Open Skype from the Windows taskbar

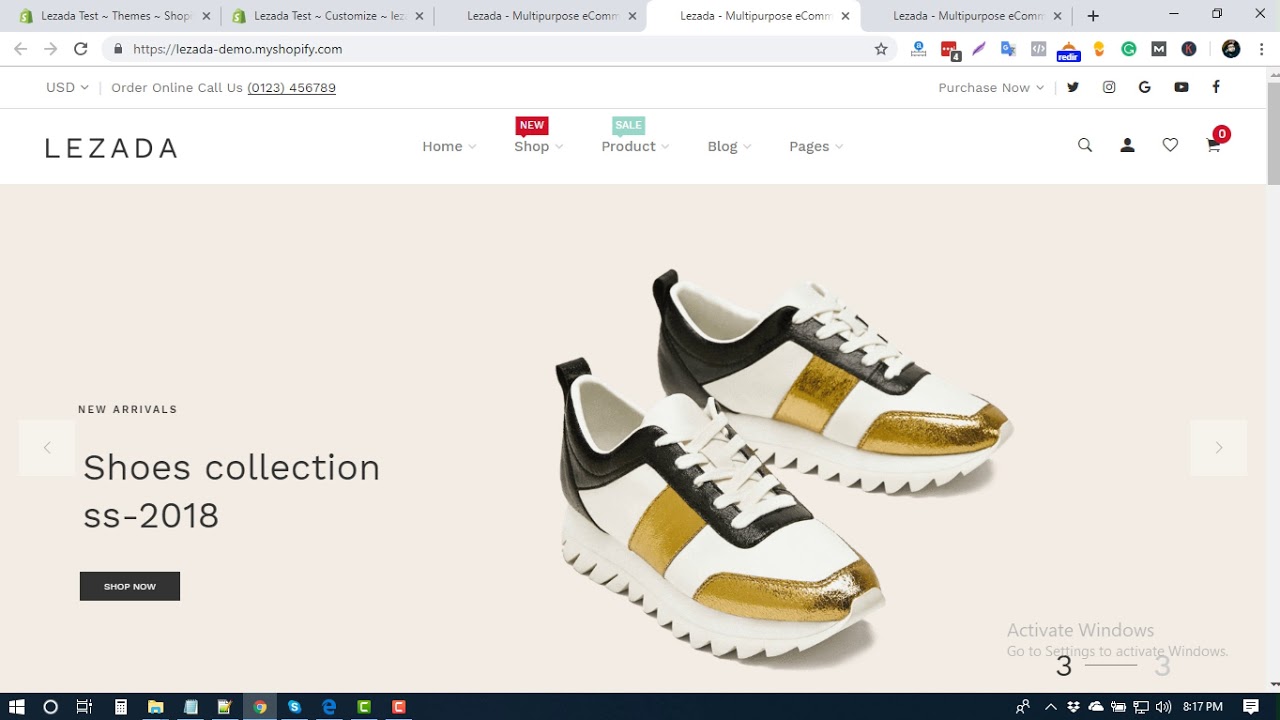pyautogui.click(x=294, y=707)
